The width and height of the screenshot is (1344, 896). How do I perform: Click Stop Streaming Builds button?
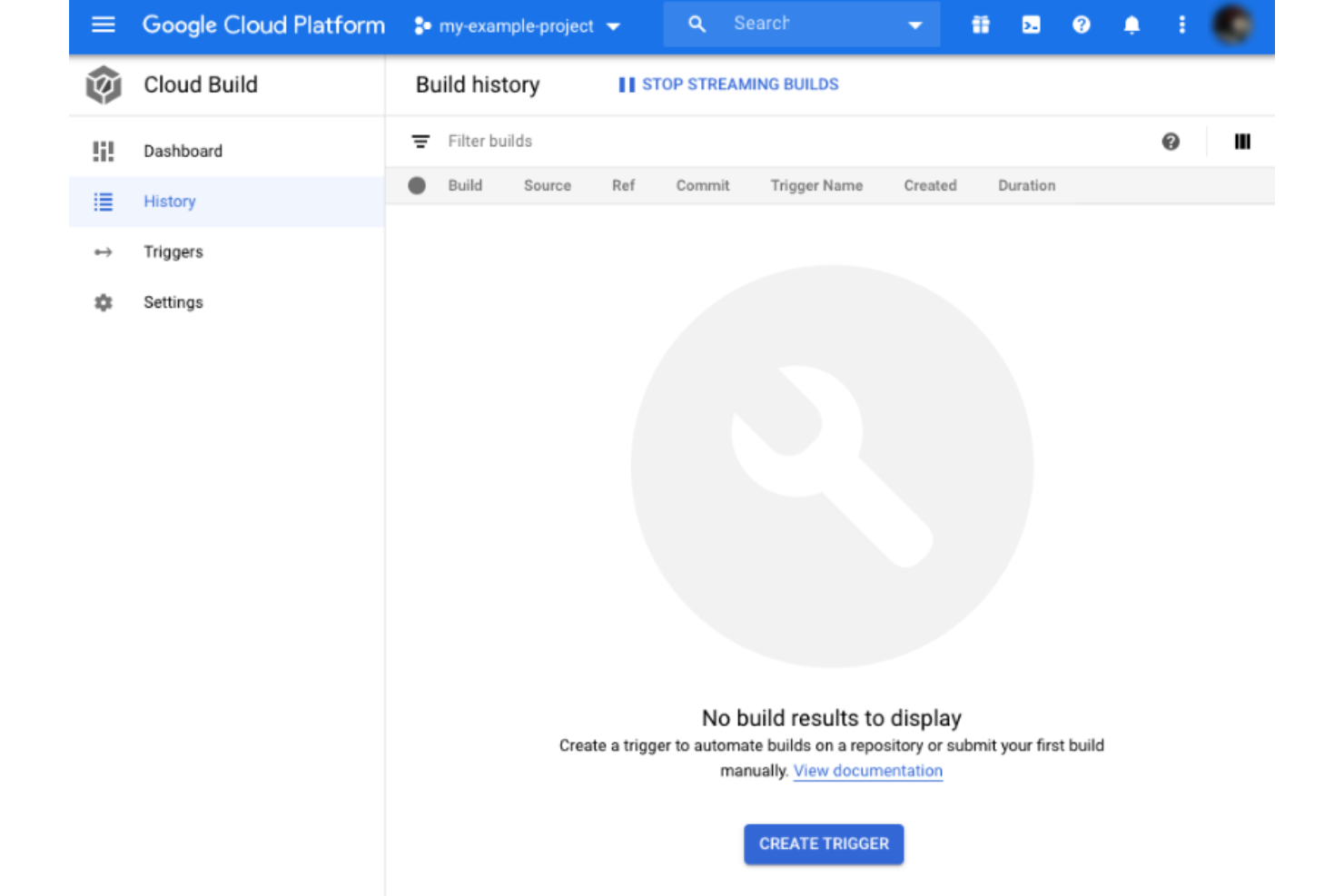(x=728, y=84)
